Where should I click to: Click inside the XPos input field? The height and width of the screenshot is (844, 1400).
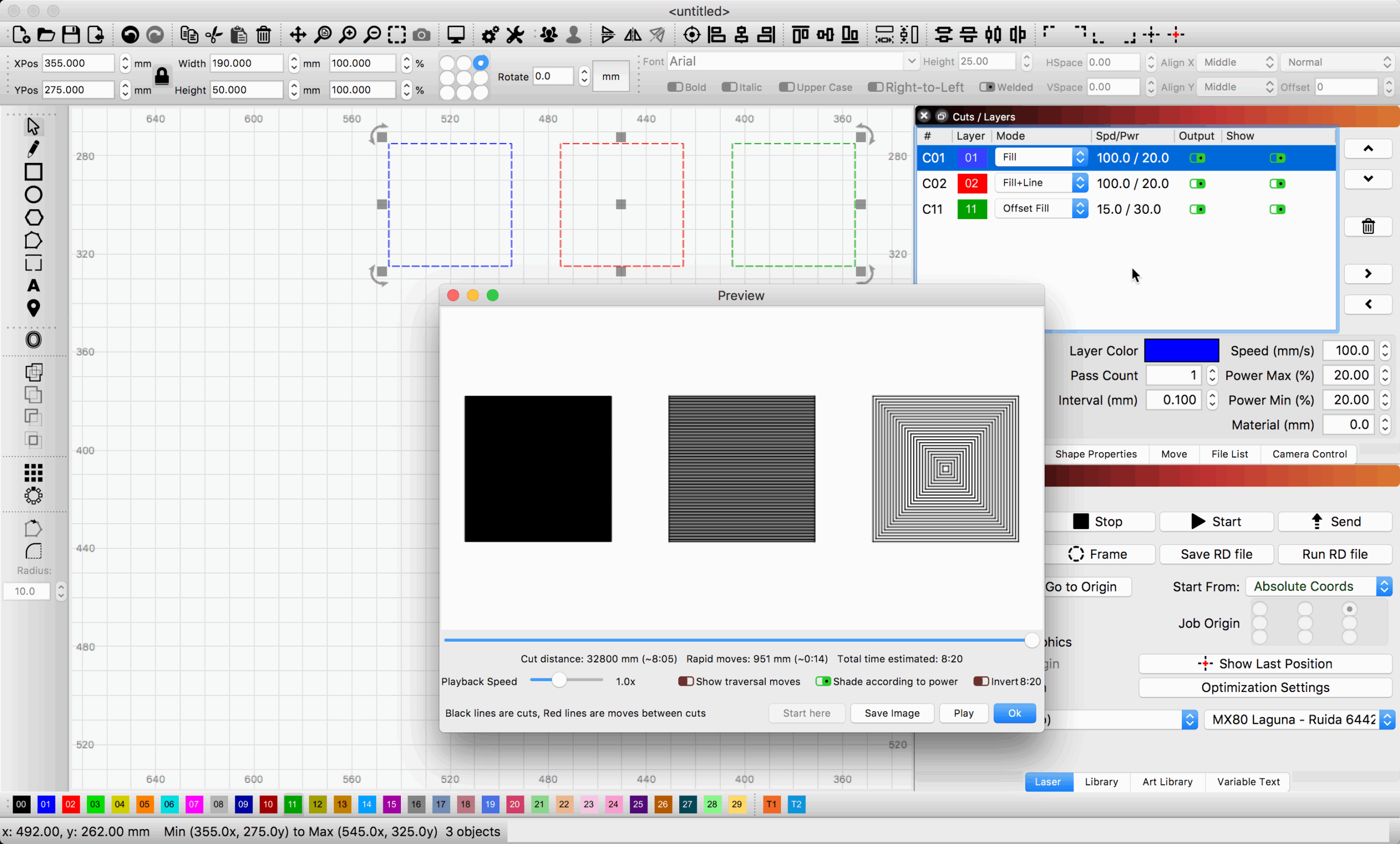(78, 63)
